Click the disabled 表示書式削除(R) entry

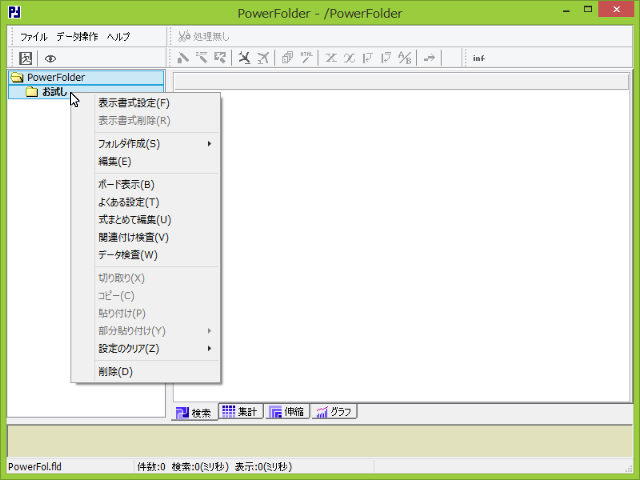157,120
